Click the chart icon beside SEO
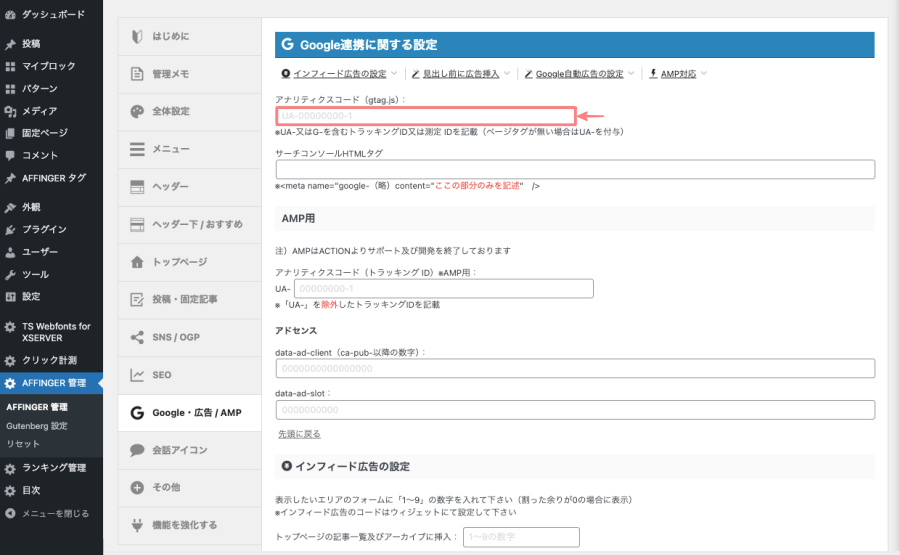This screenshot has width=900, height=555. click(x=137, y=375)
